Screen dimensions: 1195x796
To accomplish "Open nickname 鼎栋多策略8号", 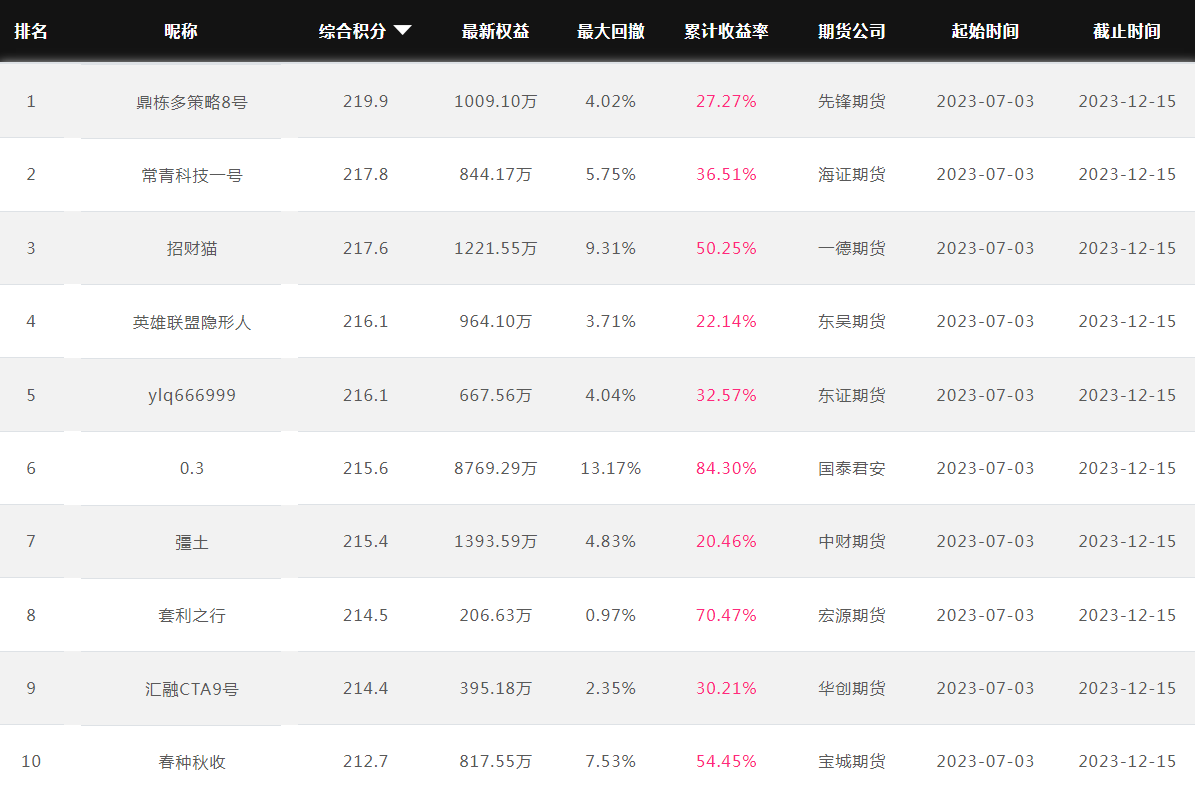I will 191,102.
